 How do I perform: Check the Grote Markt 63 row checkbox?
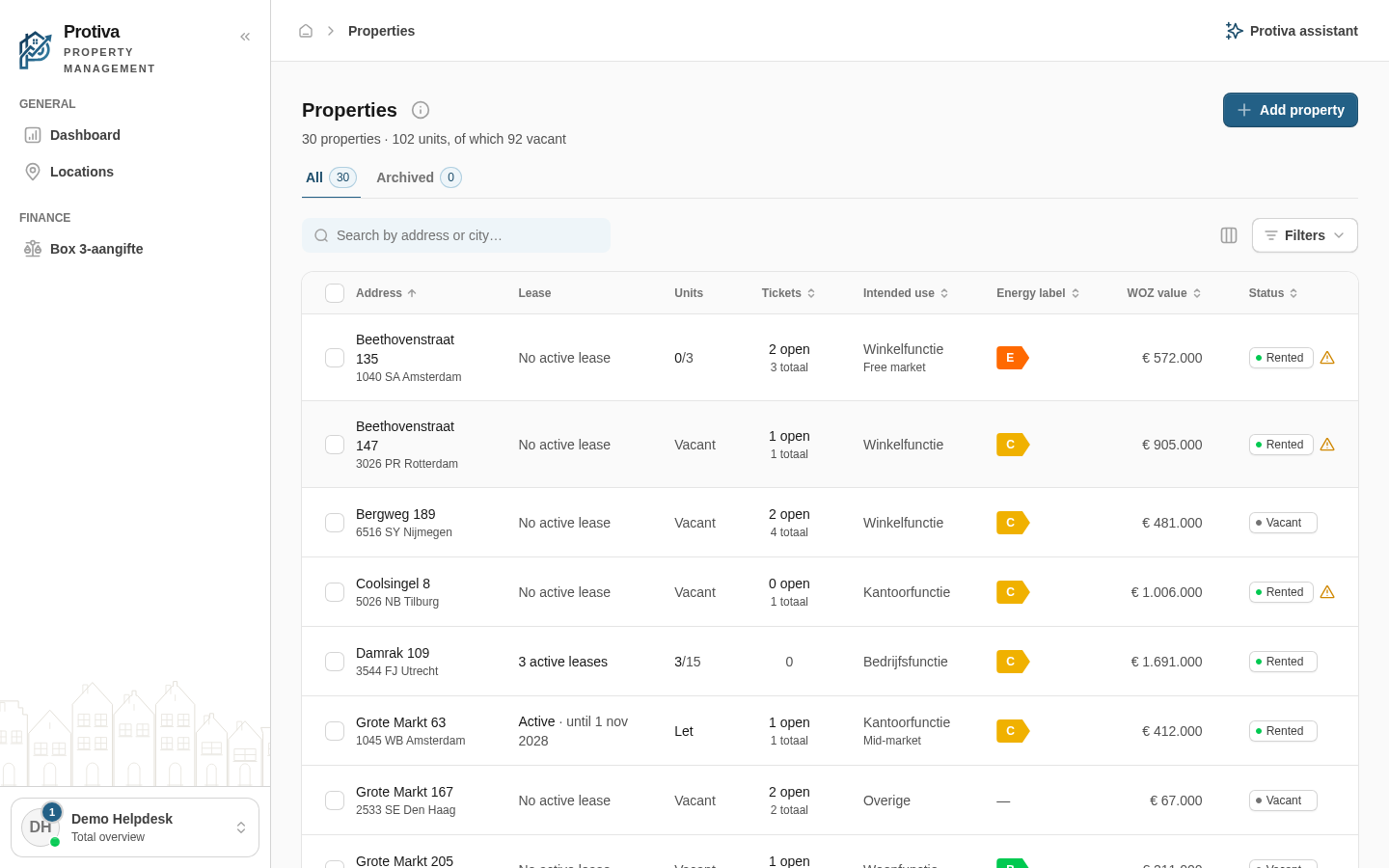(335, 731)
